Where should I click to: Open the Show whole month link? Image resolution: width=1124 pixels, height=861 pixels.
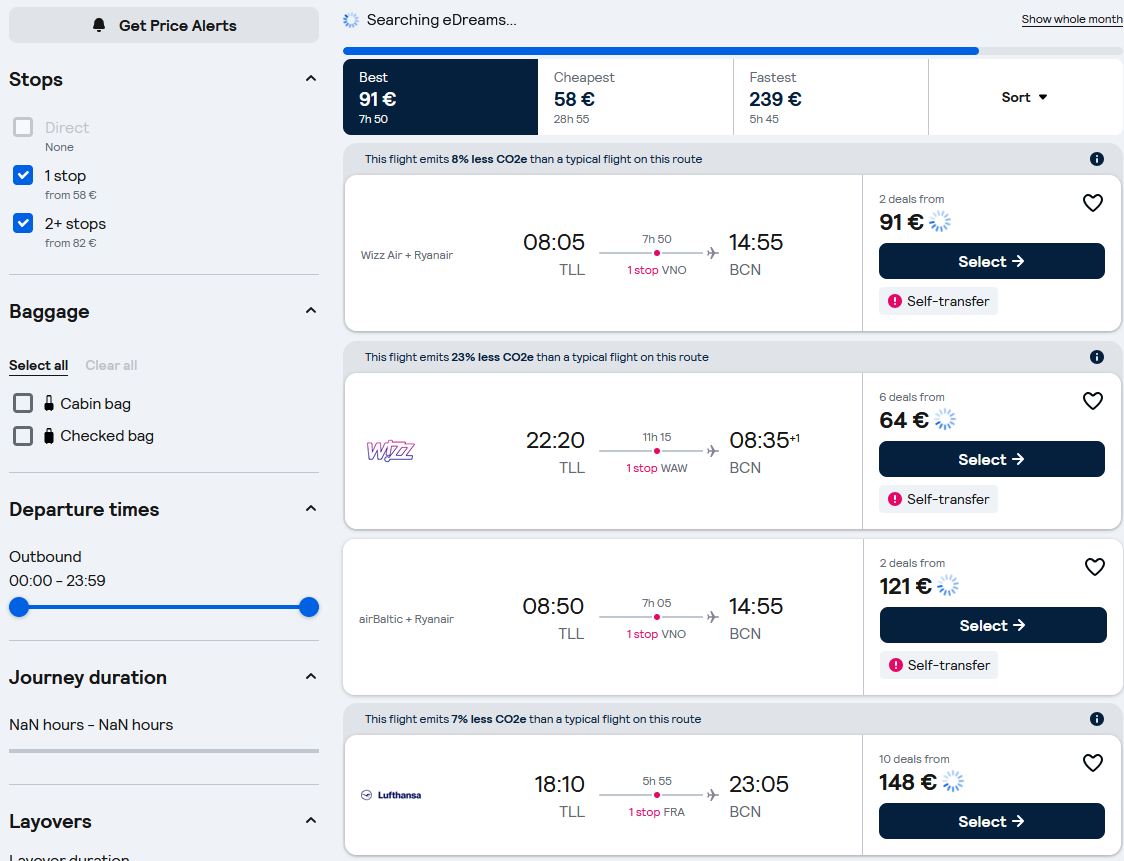pyautogui.click(x=1072, y=19)
